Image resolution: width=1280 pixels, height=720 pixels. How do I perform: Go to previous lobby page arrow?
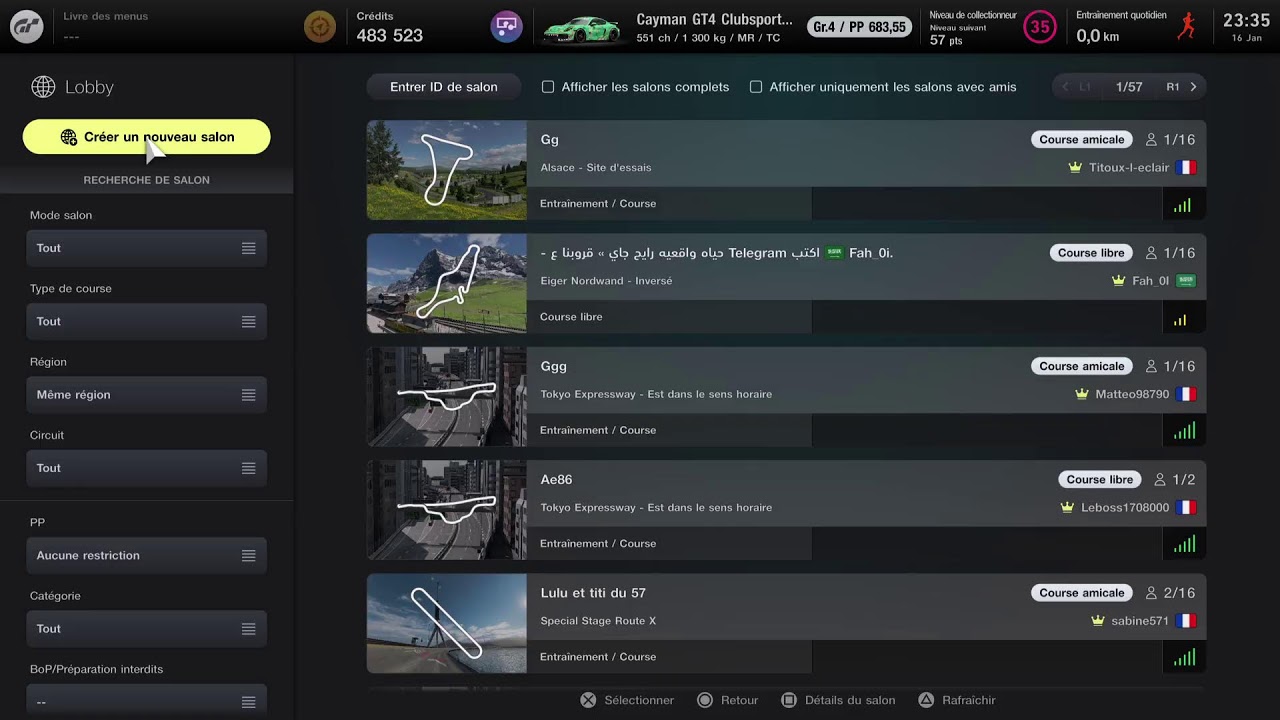pyautogui.click(x=1065, y=87)
